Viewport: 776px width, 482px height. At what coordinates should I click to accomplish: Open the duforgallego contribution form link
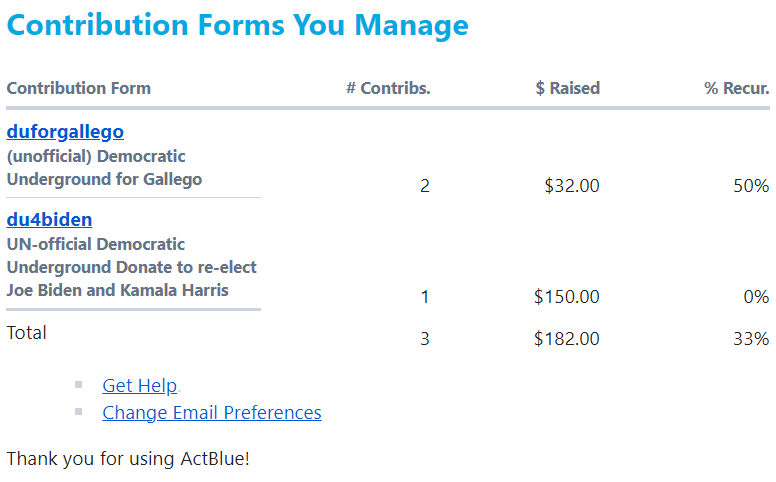click(65, 132)
